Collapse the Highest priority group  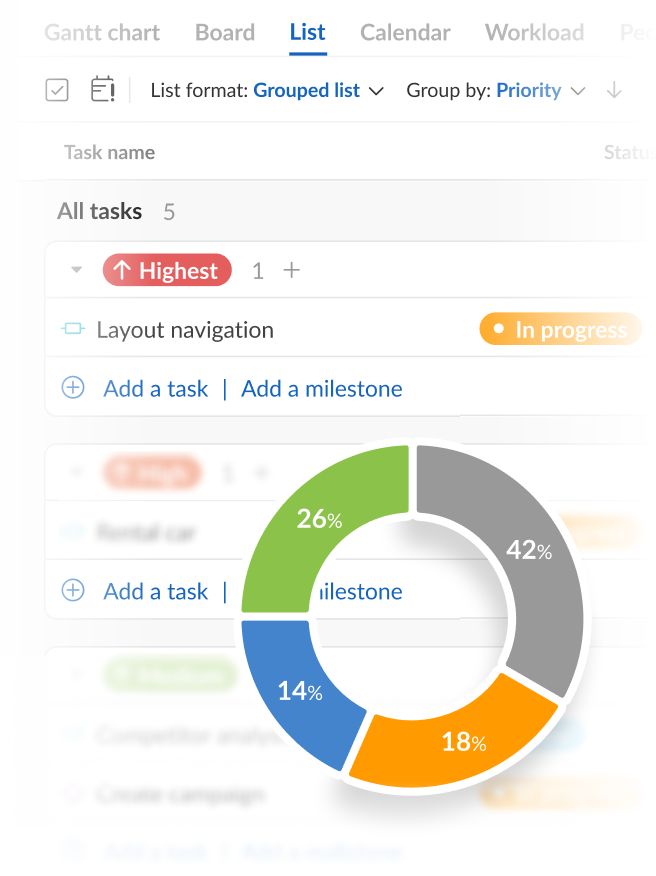pos(76,270)
